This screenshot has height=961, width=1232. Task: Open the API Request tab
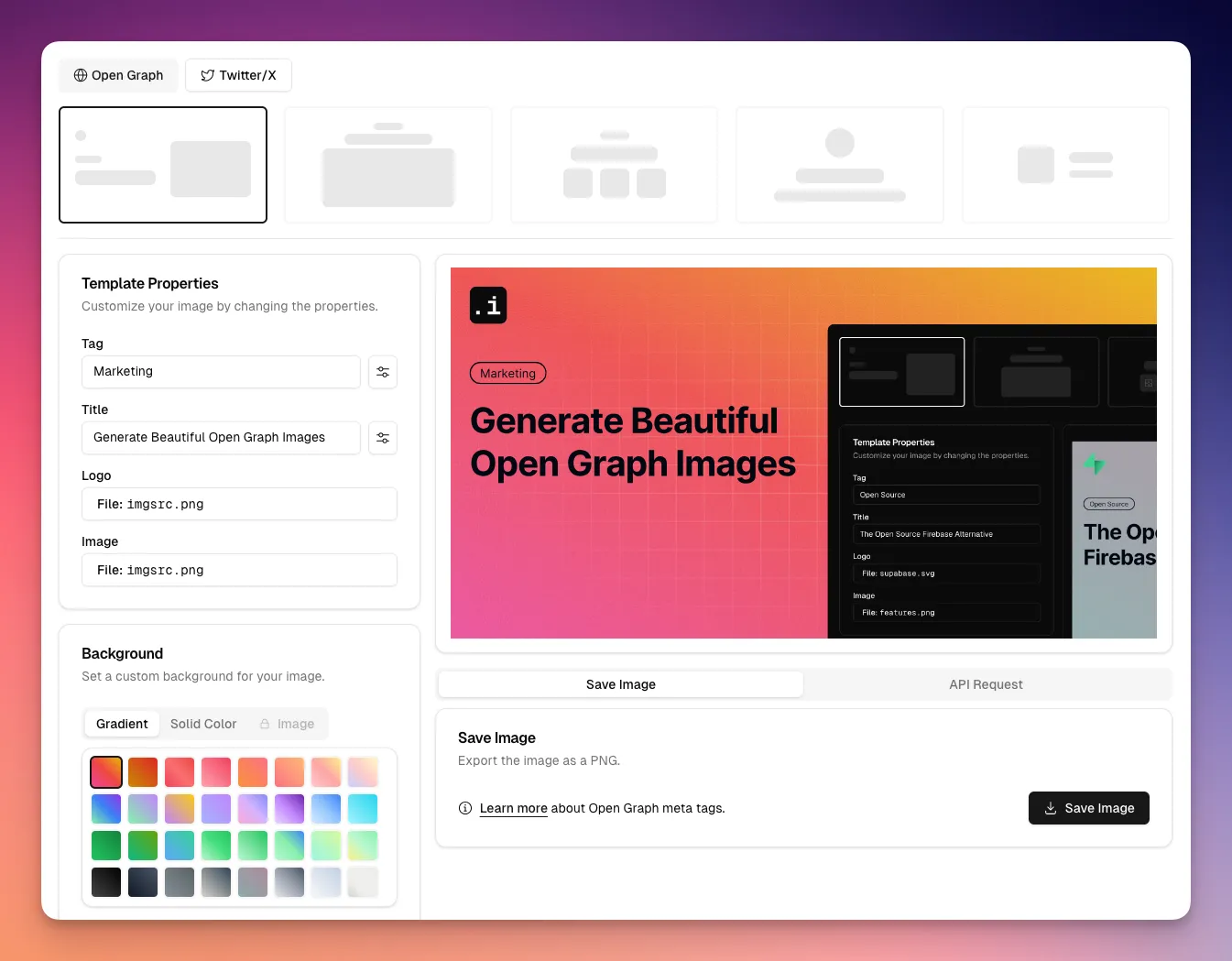click(987, 684)
